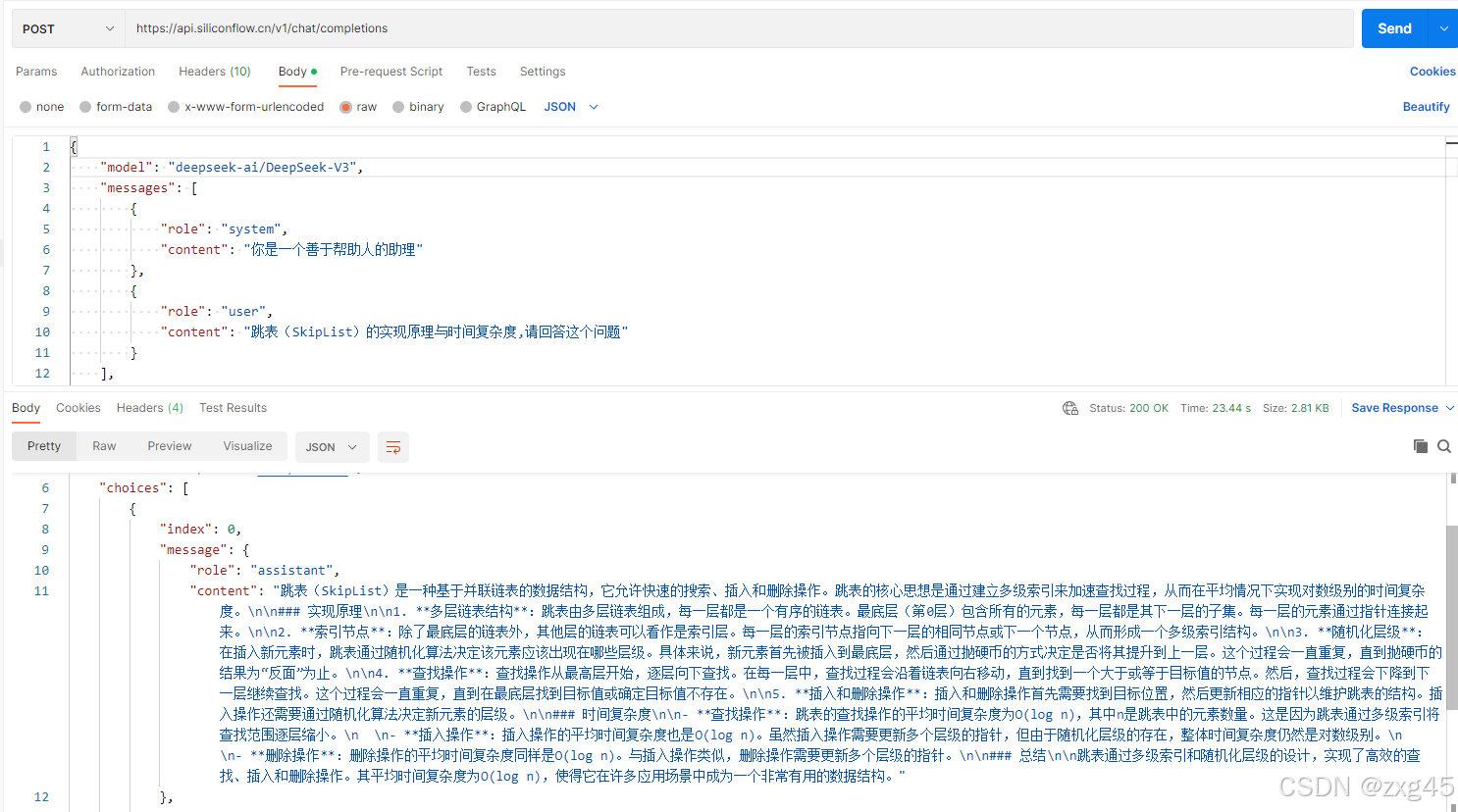Open the response format JSON dropdown
This screenshot has width=1458, height=812.
coord(333,447)
